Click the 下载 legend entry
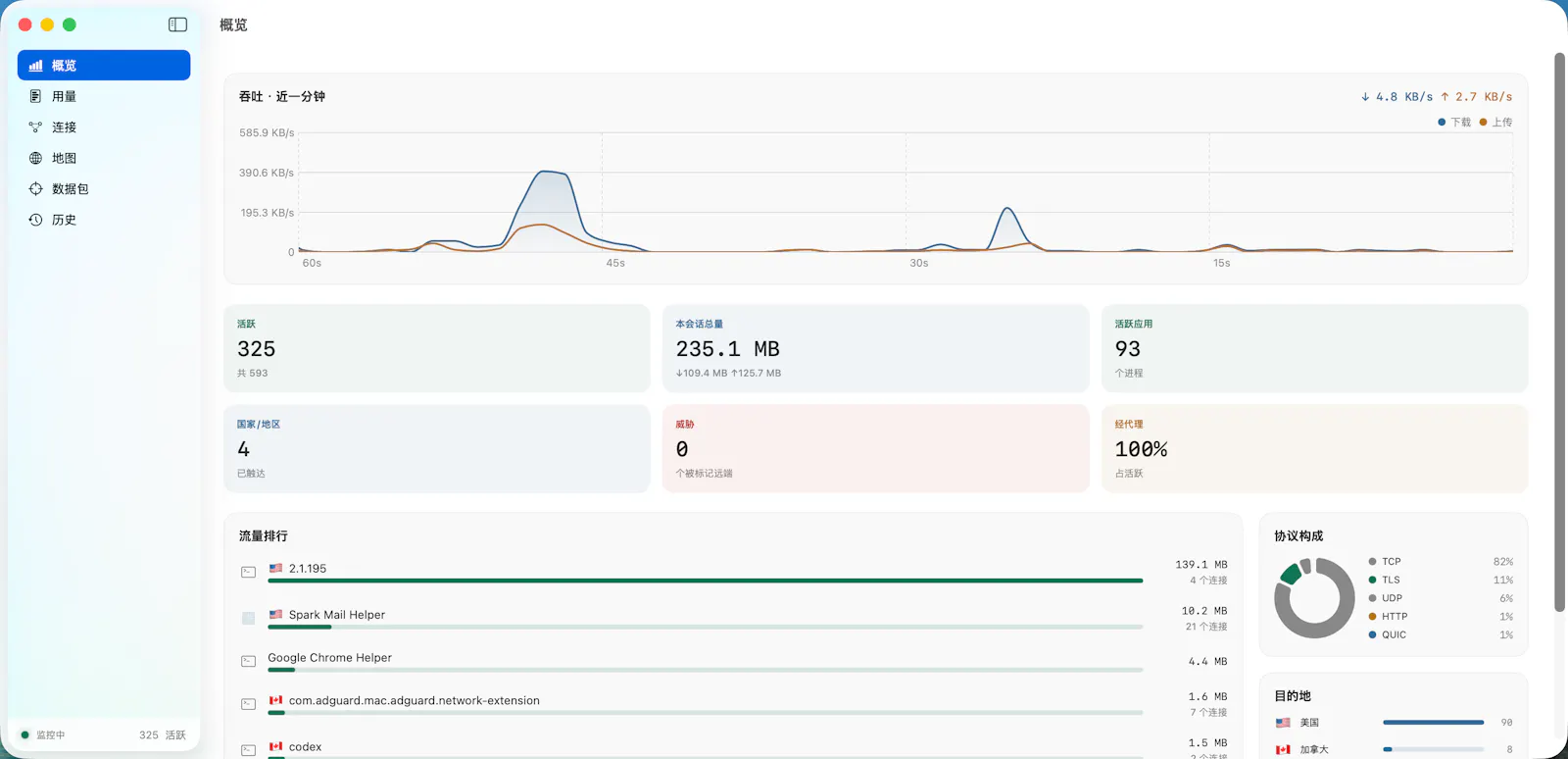This screenshot has width=1568, height=759. [x=1454, y=123]
